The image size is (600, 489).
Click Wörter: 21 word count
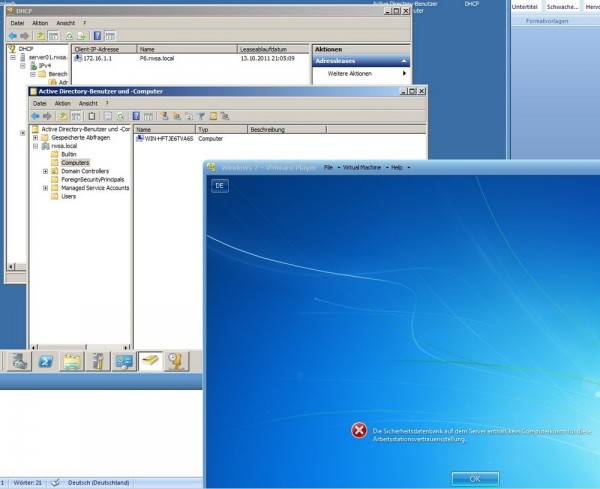point(28,483)
